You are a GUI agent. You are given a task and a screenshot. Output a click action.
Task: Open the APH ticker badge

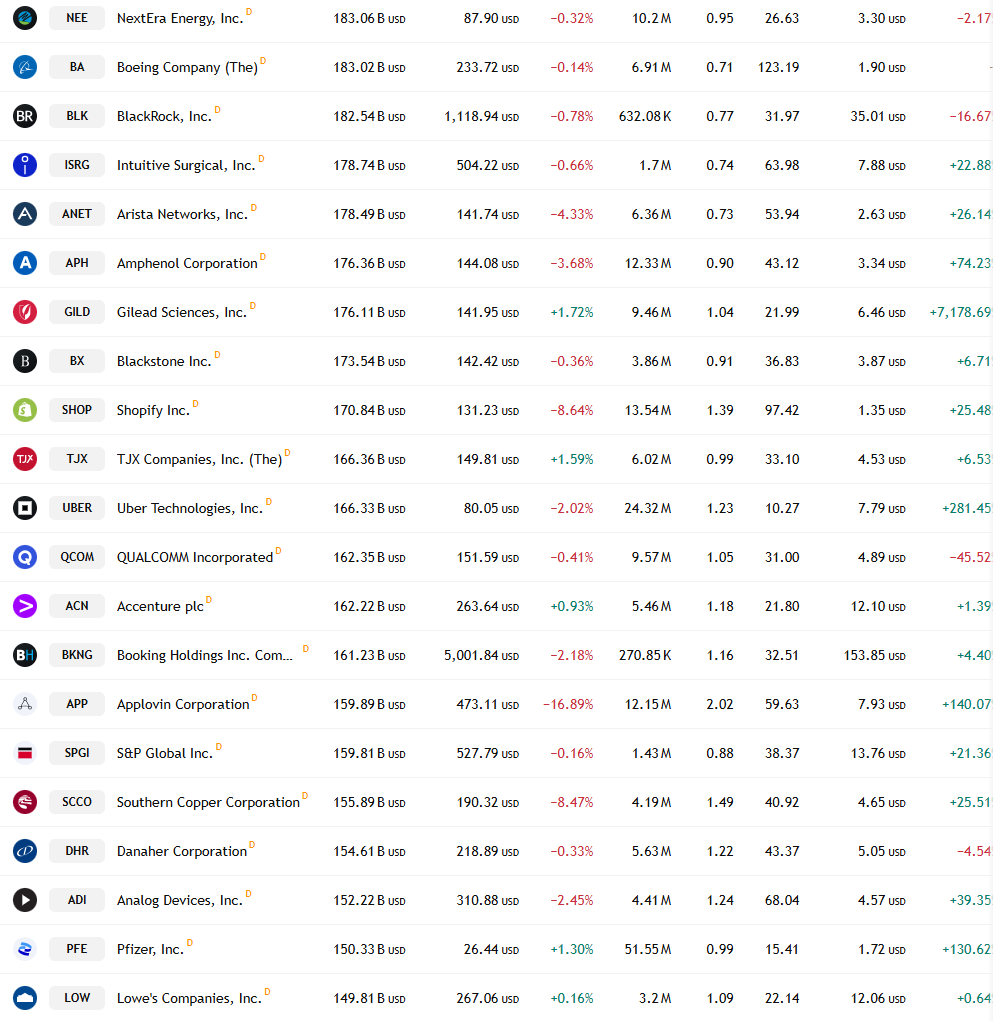(x=77, y=263)
